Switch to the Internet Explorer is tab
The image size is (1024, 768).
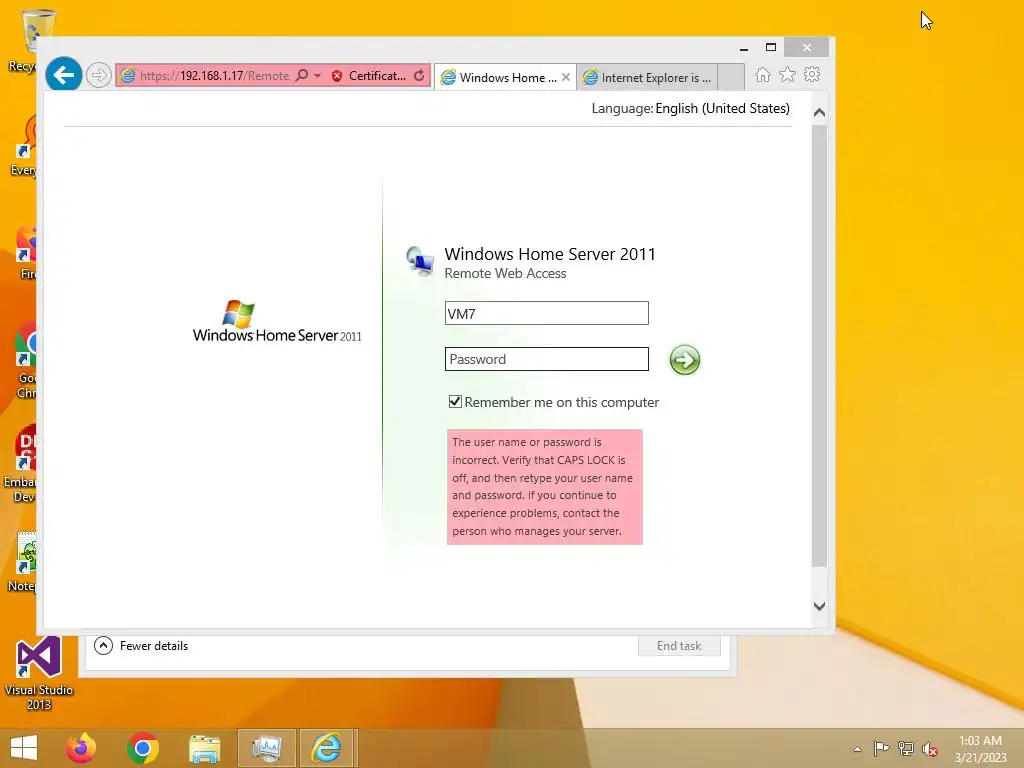[647, 78]
